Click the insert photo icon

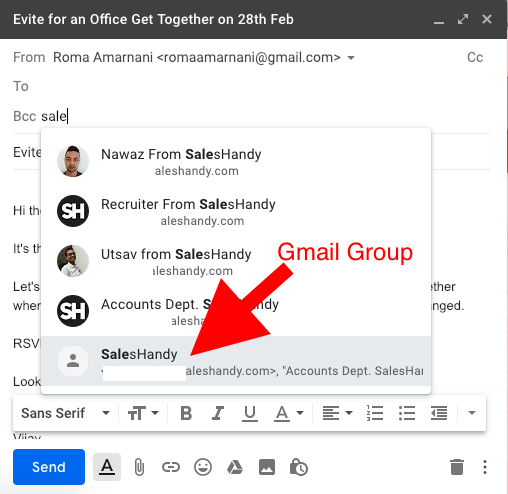coord(267,467)
